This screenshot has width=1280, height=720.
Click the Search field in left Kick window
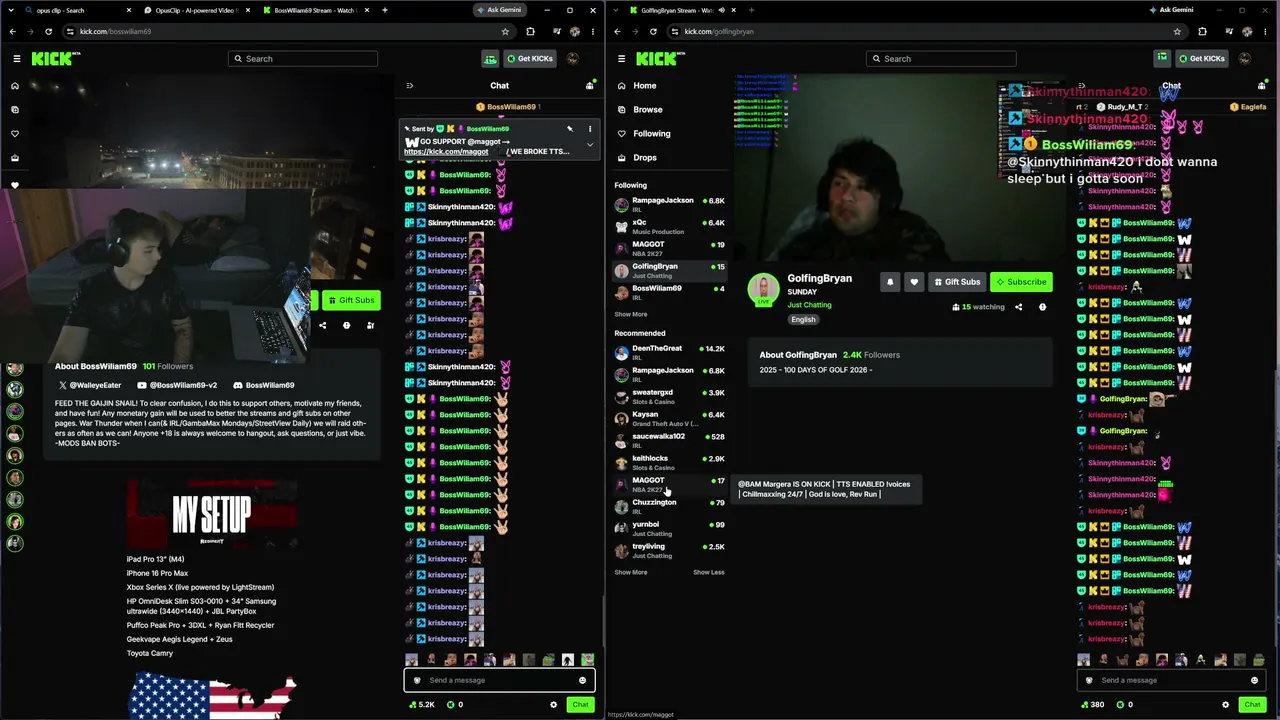coord(303,59)
